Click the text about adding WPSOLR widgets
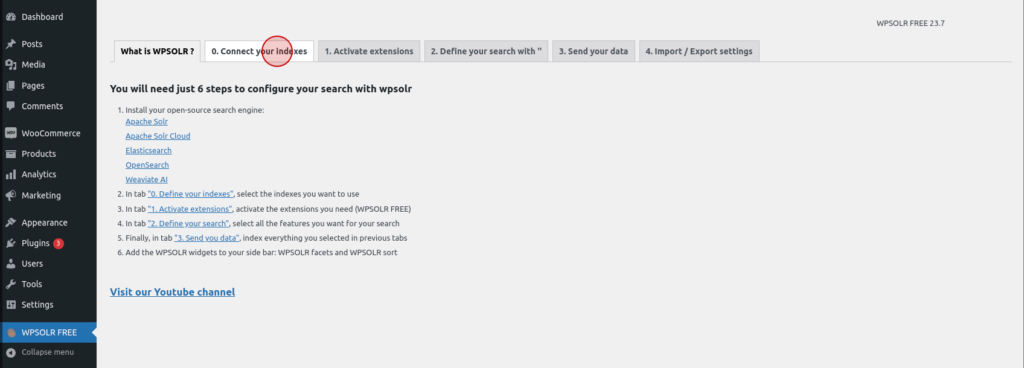1024x368 pixels. point(261,252)
